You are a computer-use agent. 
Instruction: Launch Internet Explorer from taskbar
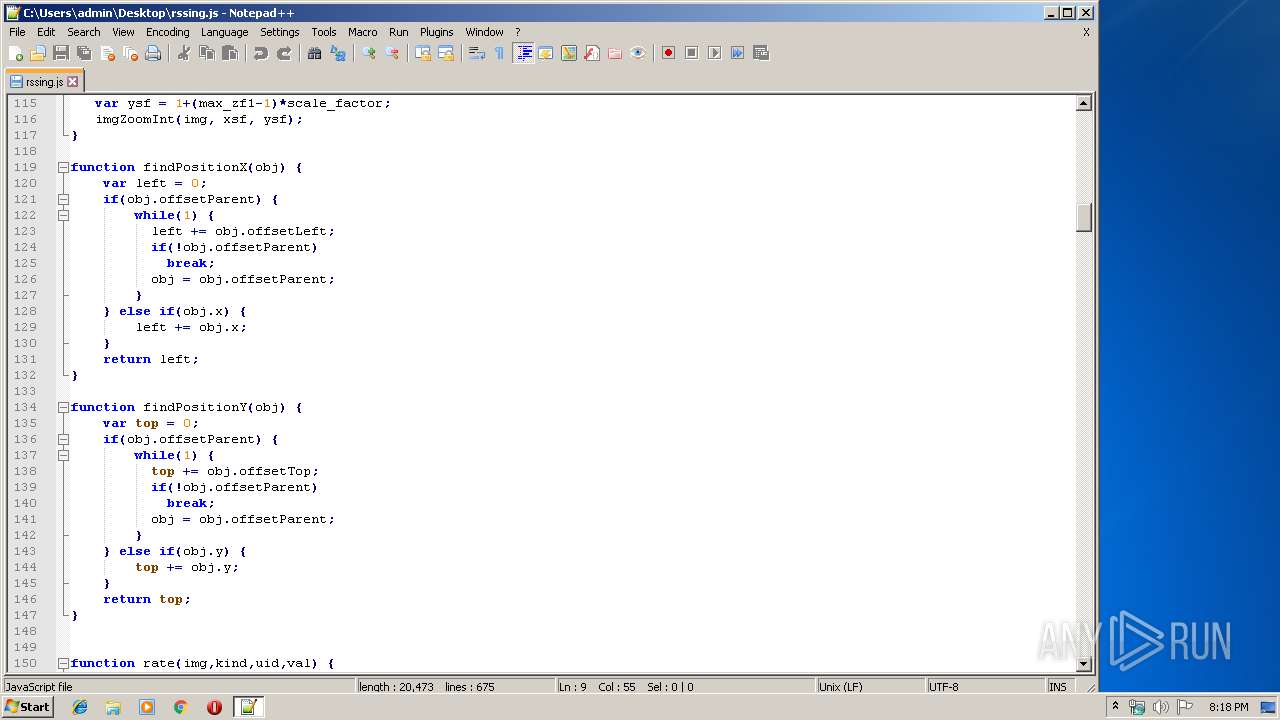(x=80, y=707)
